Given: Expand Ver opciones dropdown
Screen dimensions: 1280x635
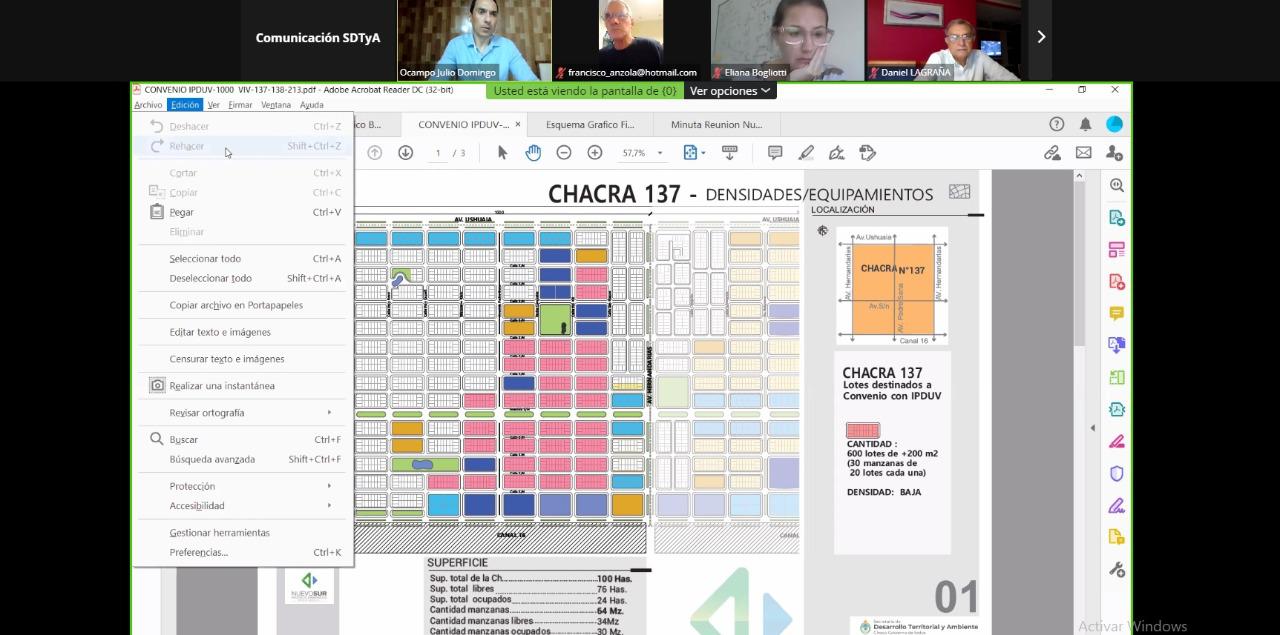Looking at the screenshot, I should tap(730, 91).
